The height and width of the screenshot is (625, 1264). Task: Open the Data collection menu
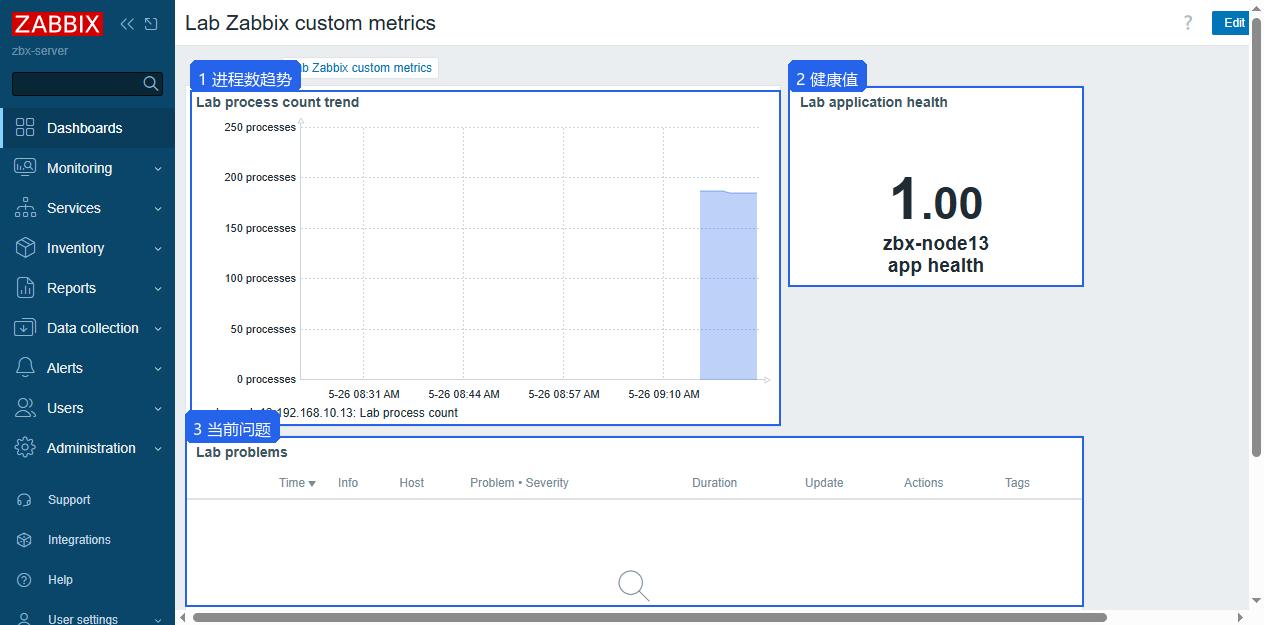pyautogui.click(x=88, y=328)
